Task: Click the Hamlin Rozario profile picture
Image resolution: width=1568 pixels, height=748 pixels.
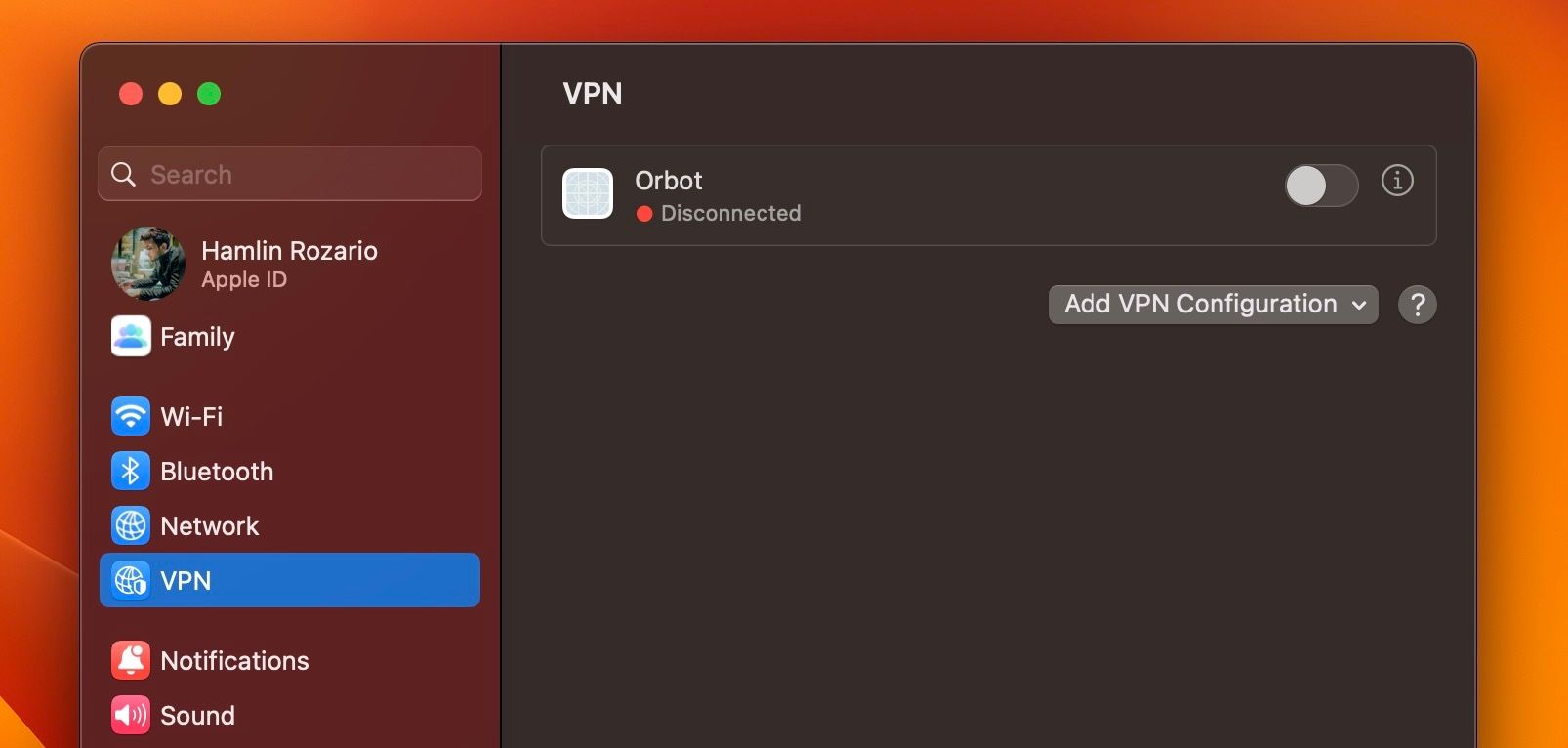Action: point(148,264)
